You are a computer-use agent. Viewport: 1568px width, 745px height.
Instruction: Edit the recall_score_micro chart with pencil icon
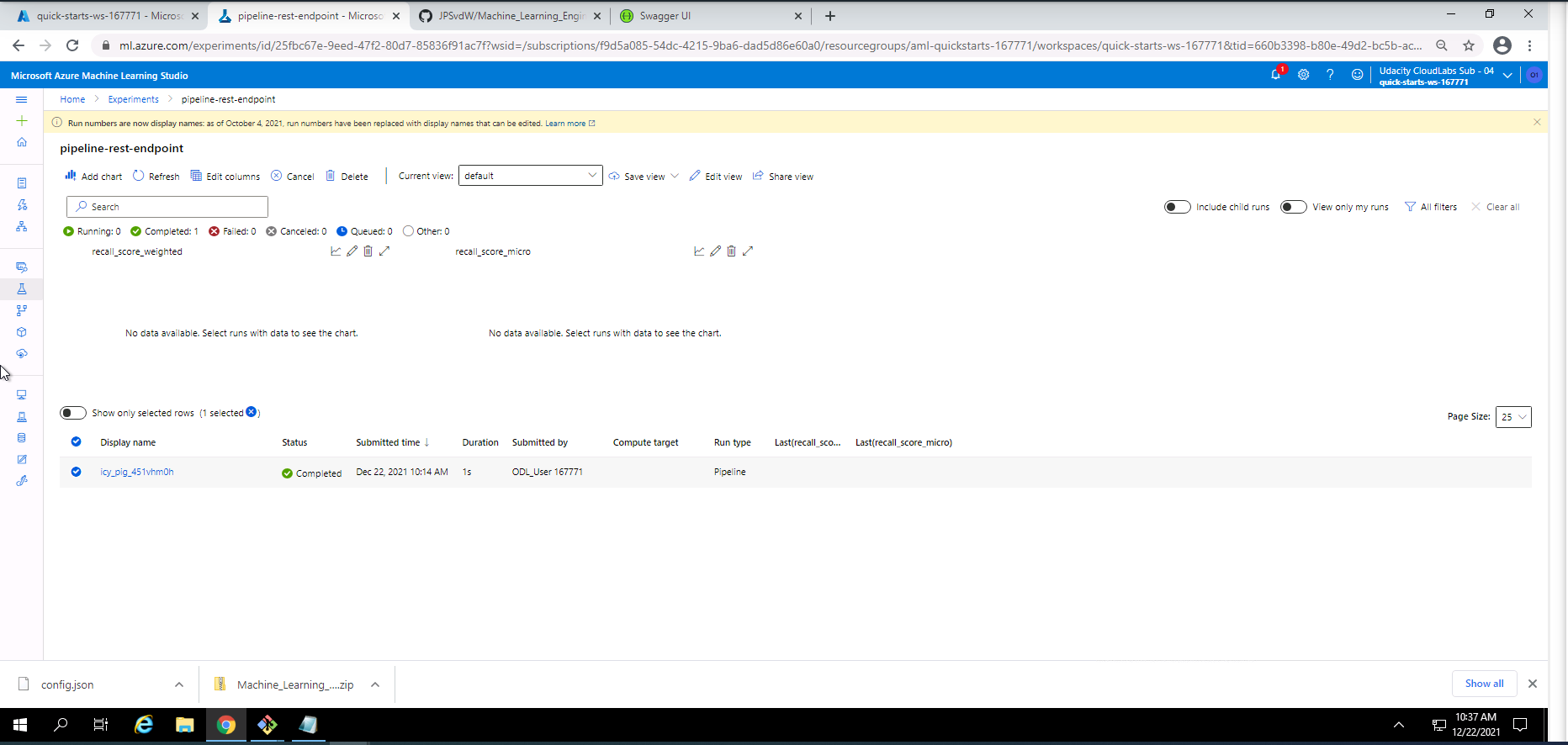pyautogui.click(x=715, y=251)
